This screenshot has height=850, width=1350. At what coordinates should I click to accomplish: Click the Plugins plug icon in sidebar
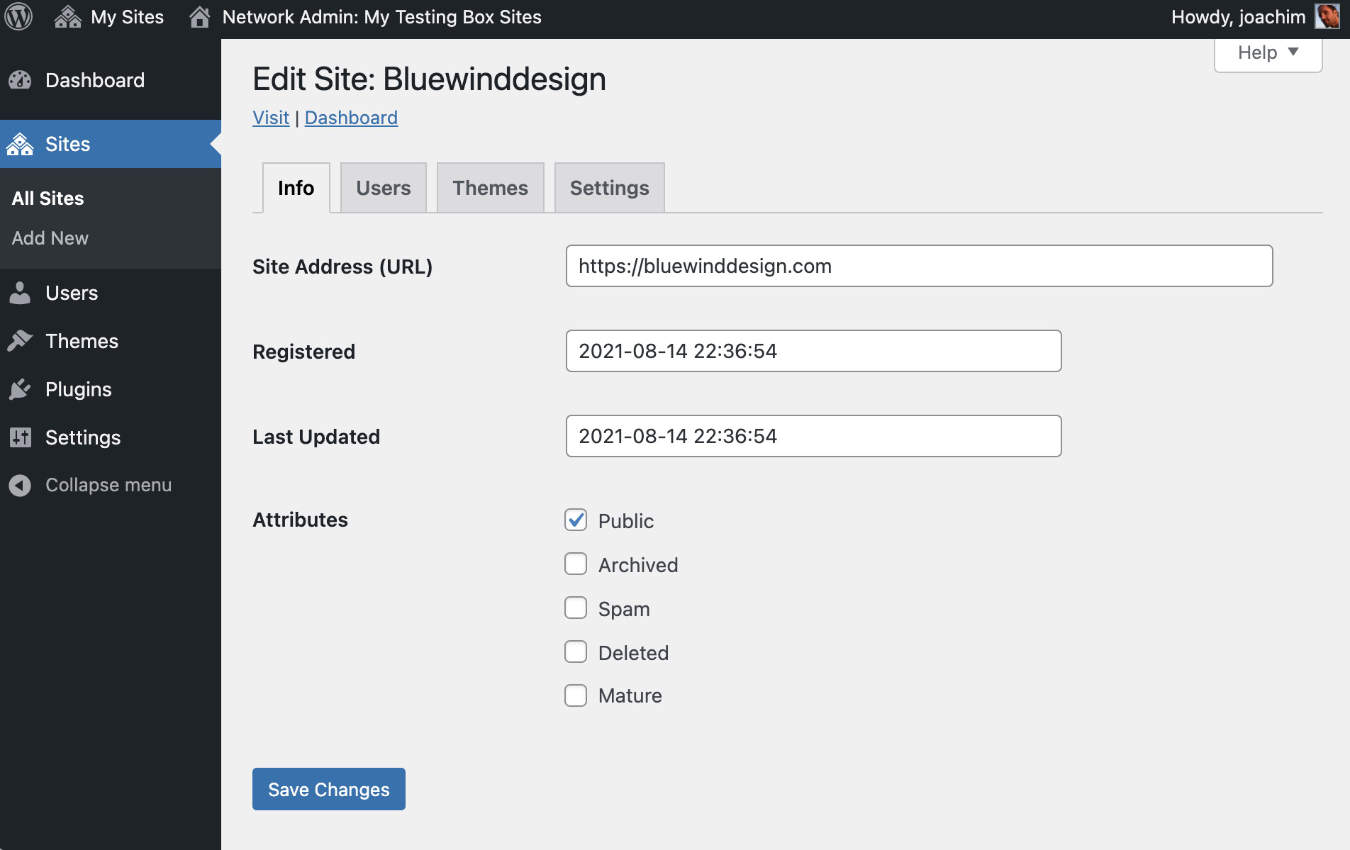coord(20,389)
